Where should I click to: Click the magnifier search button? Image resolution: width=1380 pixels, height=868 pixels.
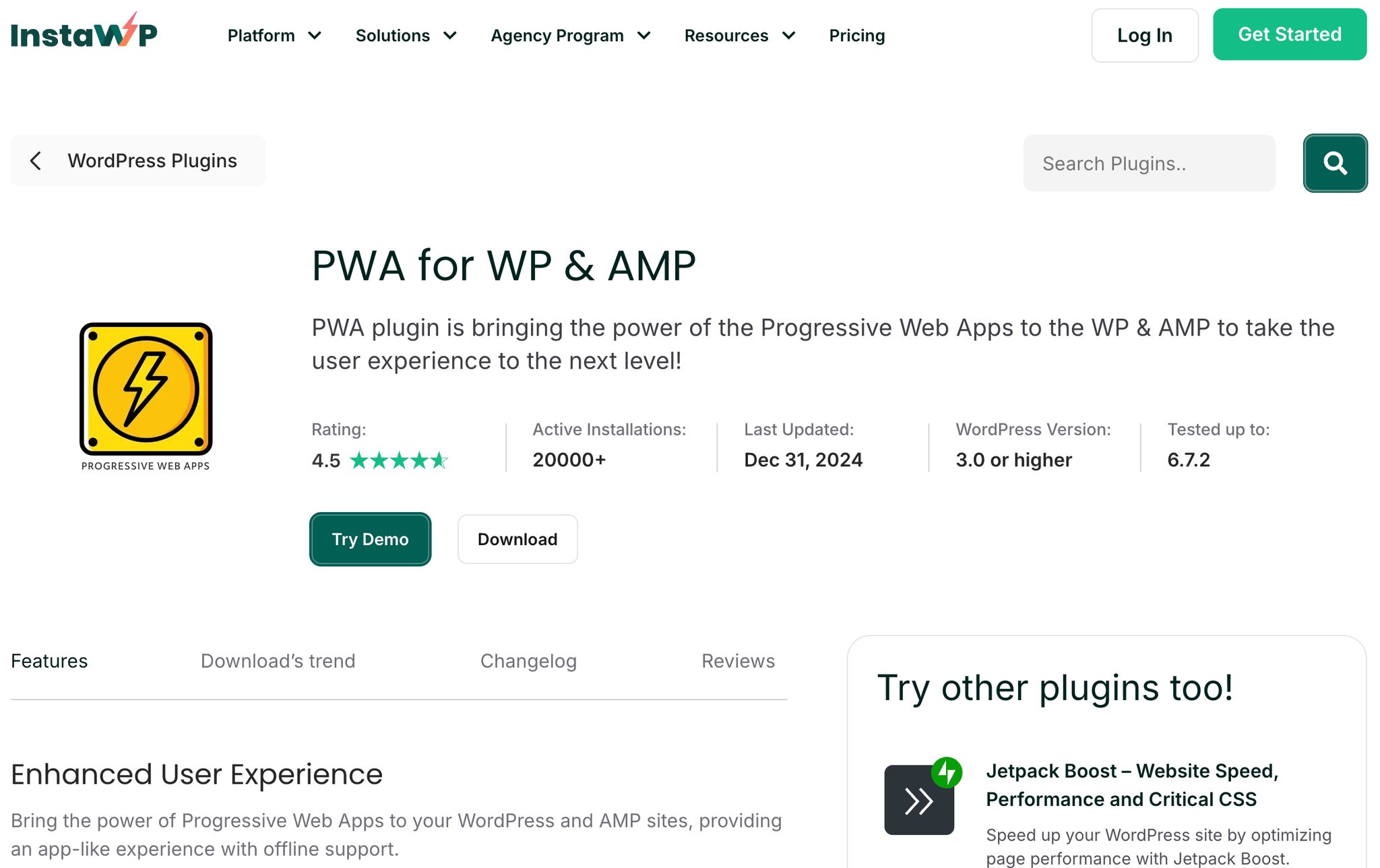(1335, 163)
